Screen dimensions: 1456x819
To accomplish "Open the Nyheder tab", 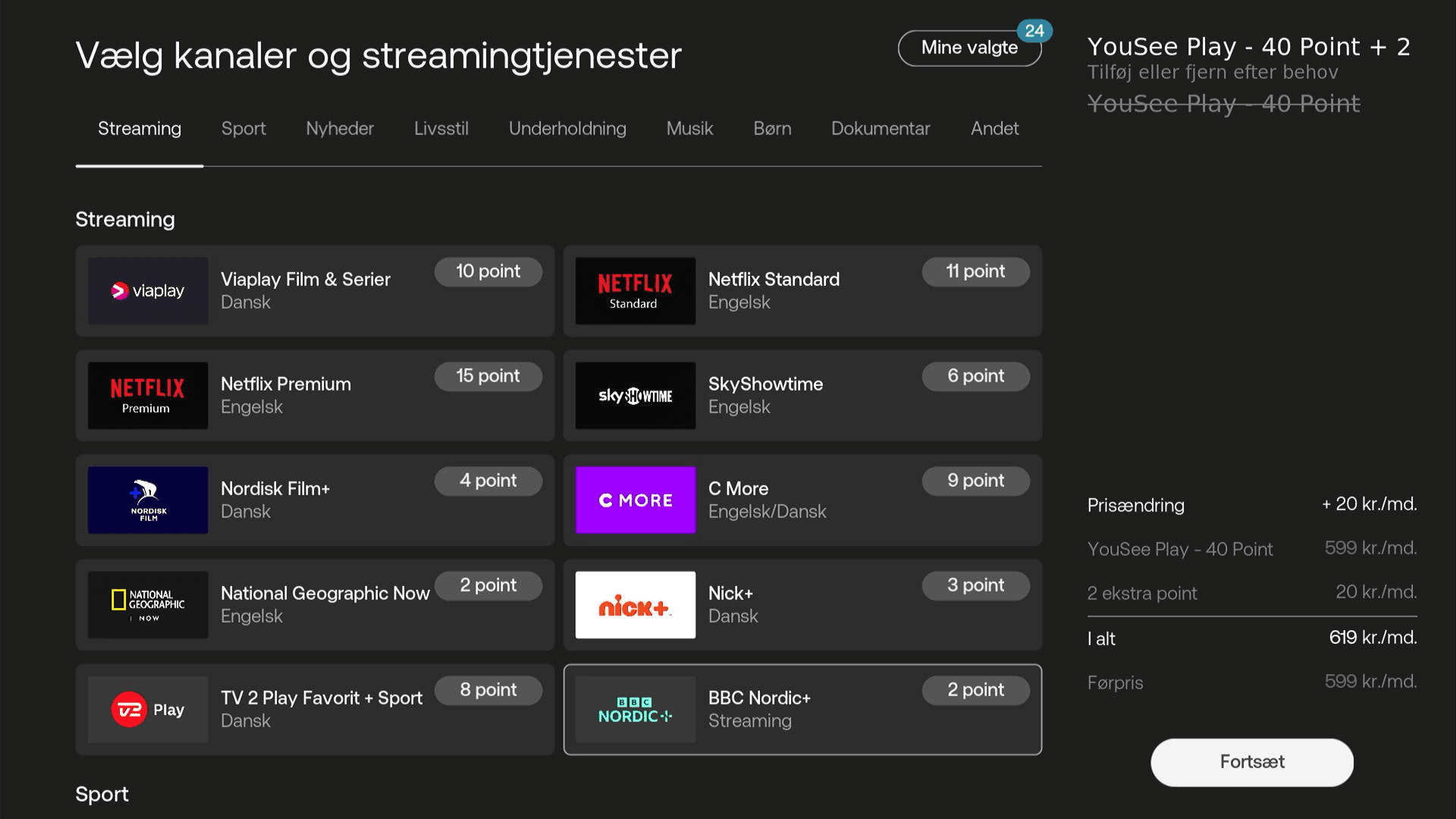I will [x=340, y=129].
